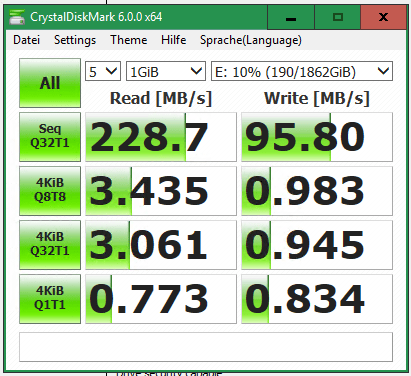Select the 4KiB Q32T1 read value 3.061
The image size is (411, 376).
[161, 245]
